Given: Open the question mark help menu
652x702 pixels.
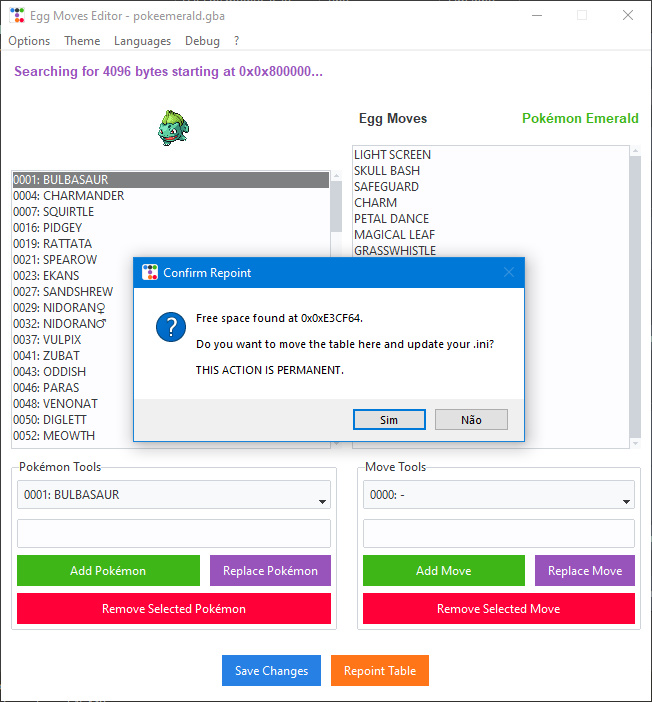Looking at the screenshot, I should tap(237, 41).
